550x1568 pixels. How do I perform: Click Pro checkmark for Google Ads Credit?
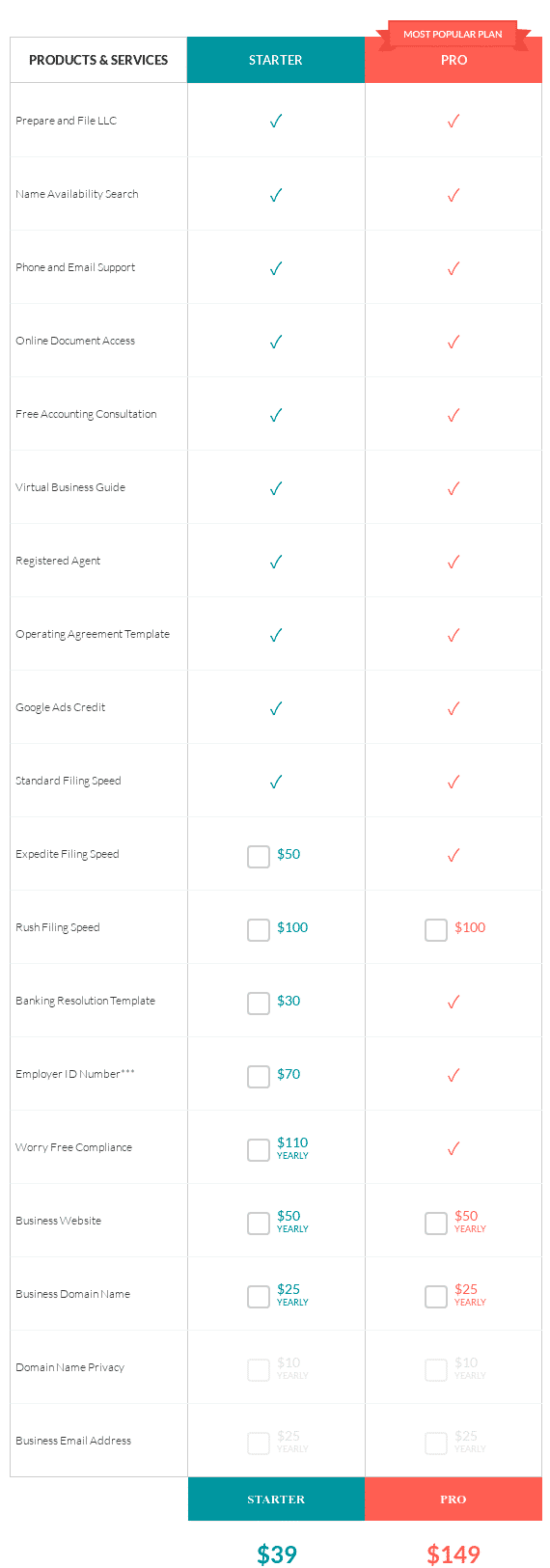click(454, 707)
